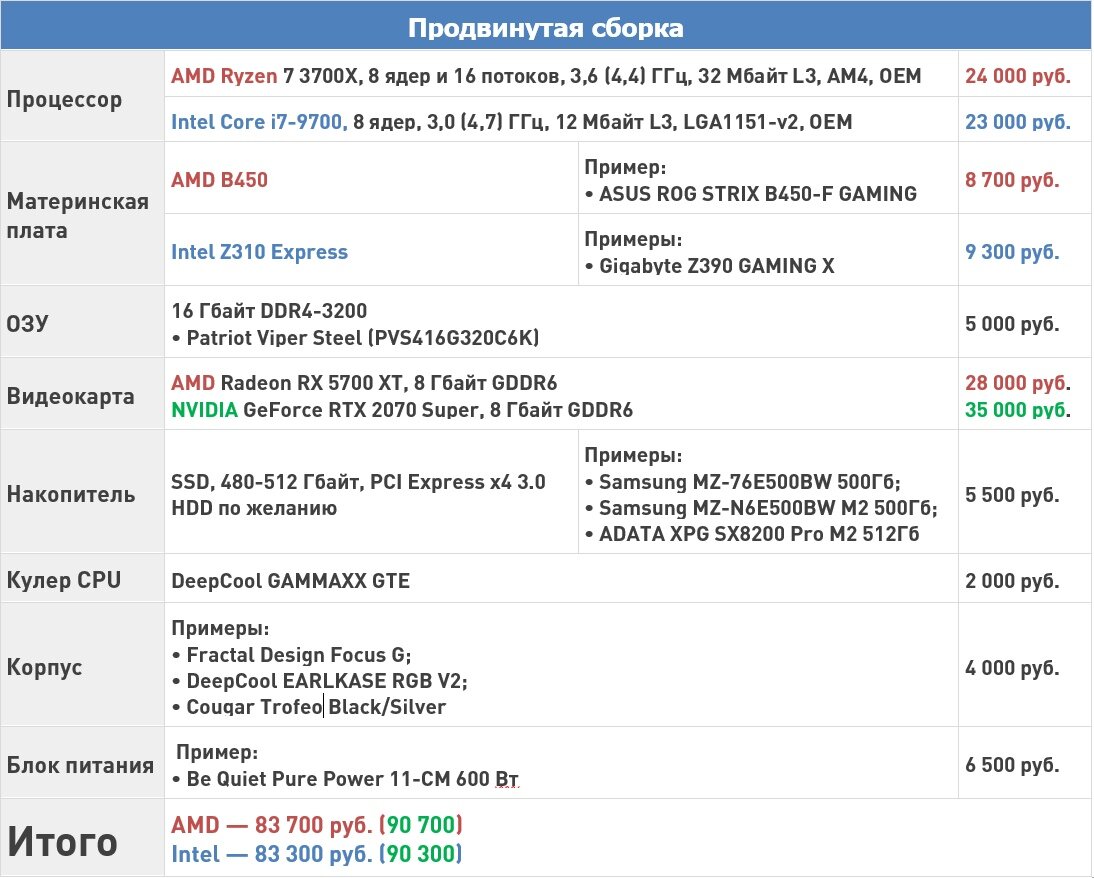The width and height of the screenshot is (1094, 878).
Task: Click the 'Материнская плата' row label
Action: coord(77,216)
